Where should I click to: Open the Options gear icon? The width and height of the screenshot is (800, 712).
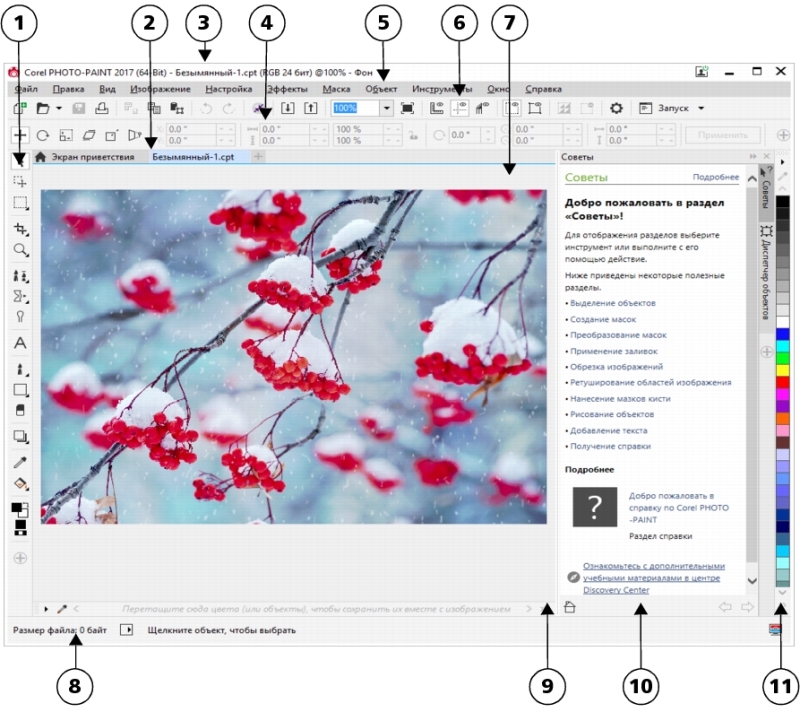click(x=617, y=108)
